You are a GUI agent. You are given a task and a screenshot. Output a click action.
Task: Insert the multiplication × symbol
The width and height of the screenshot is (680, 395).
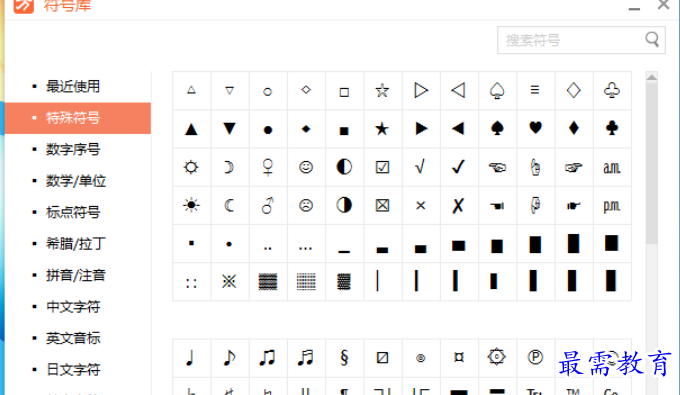[420, 205]
